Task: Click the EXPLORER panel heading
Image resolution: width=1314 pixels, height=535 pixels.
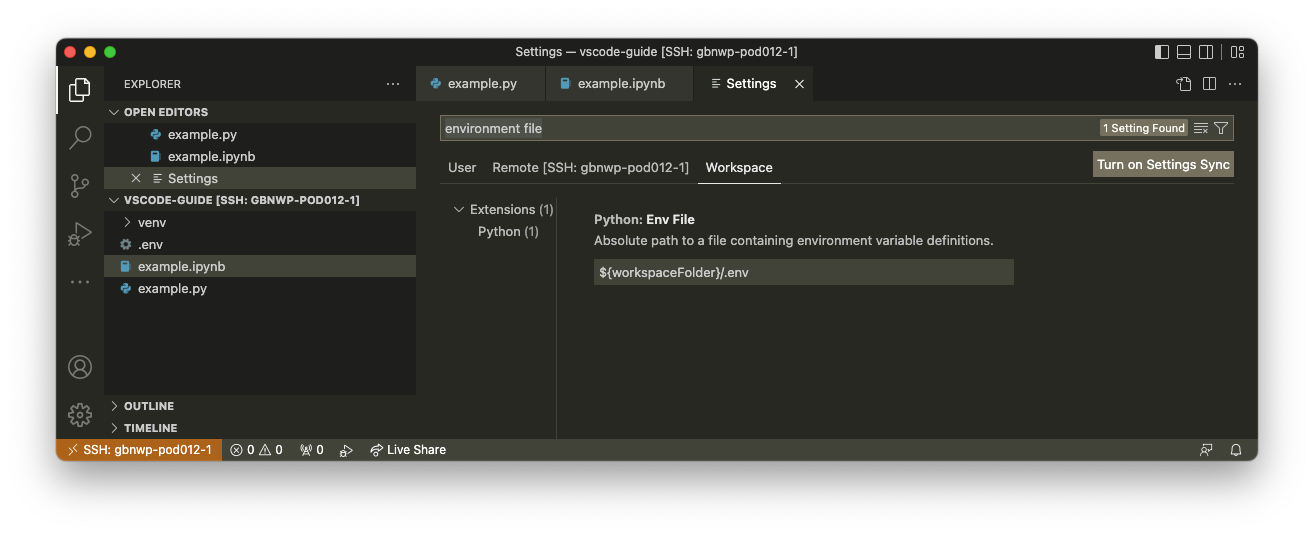Action: point(152,84)
